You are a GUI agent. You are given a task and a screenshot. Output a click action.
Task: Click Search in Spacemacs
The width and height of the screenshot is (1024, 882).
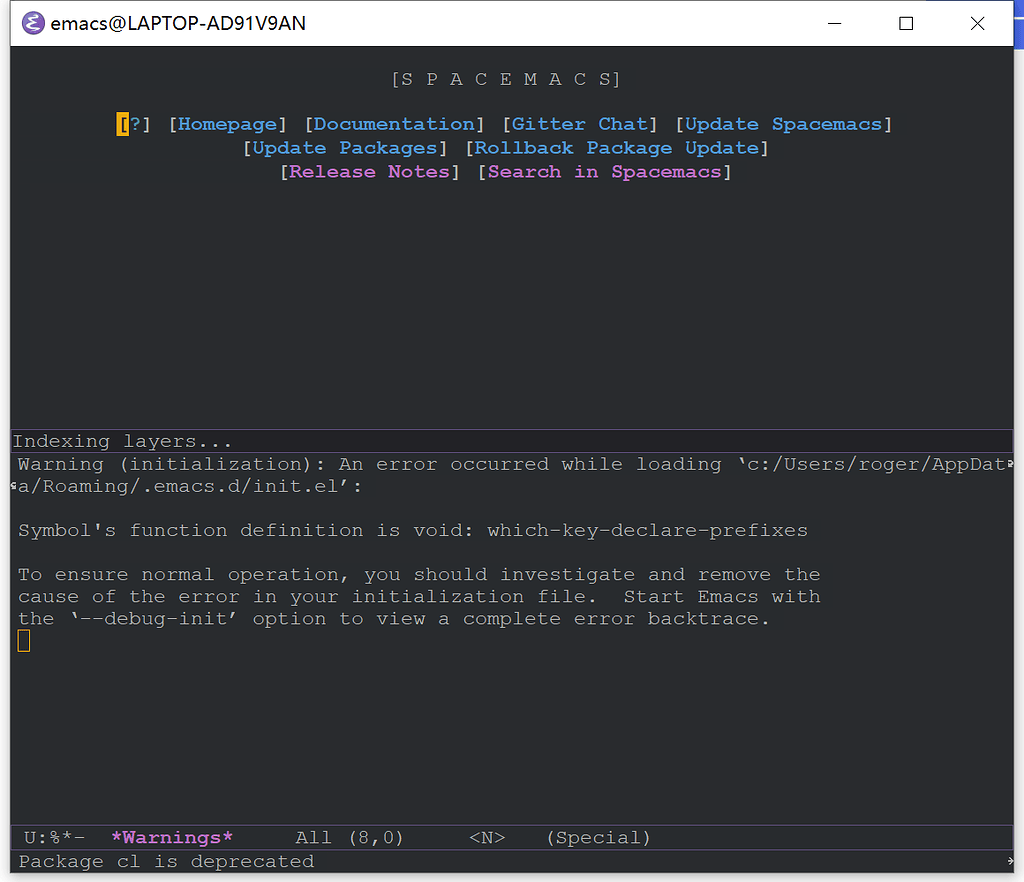[x=604, y=171]
